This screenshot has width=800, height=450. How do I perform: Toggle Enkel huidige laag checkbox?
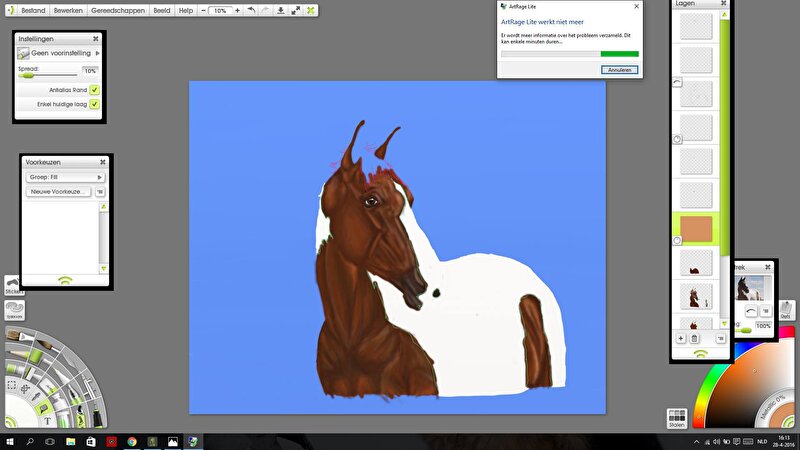point(94,104)
